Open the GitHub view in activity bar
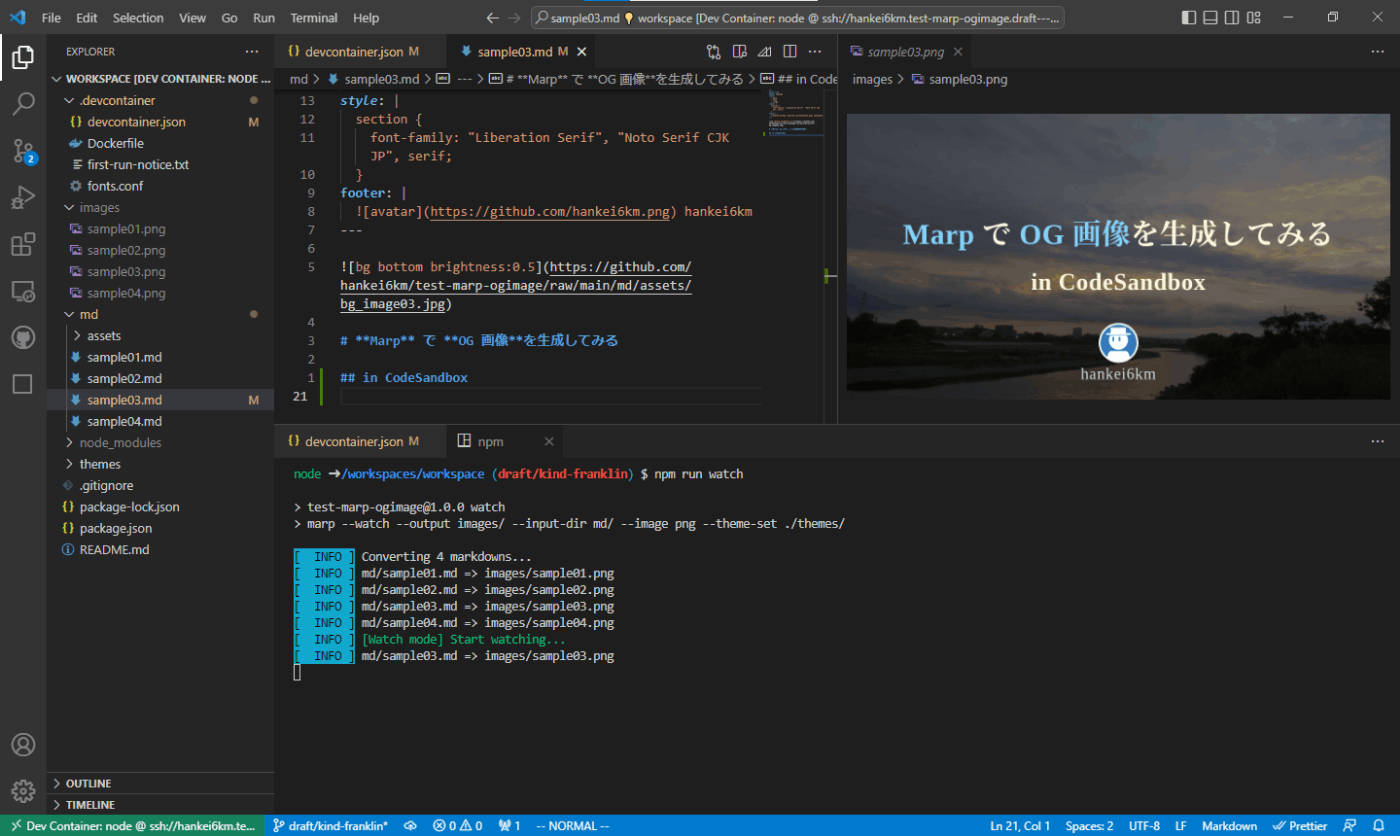1400x836 pixels. (x=22, y=338)
